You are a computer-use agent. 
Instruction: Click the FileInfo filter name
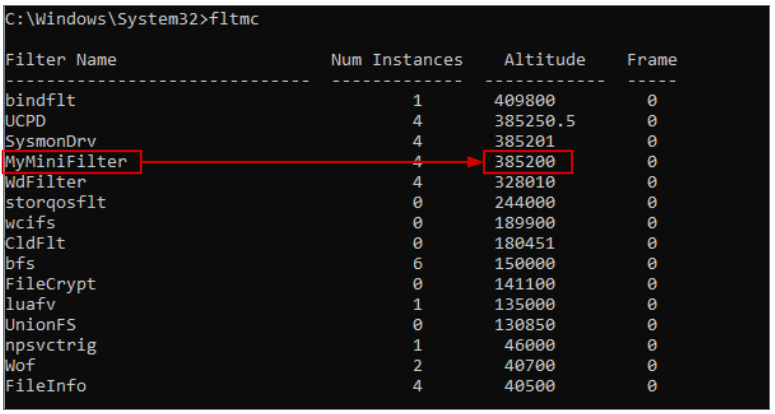tap(46, 386)
